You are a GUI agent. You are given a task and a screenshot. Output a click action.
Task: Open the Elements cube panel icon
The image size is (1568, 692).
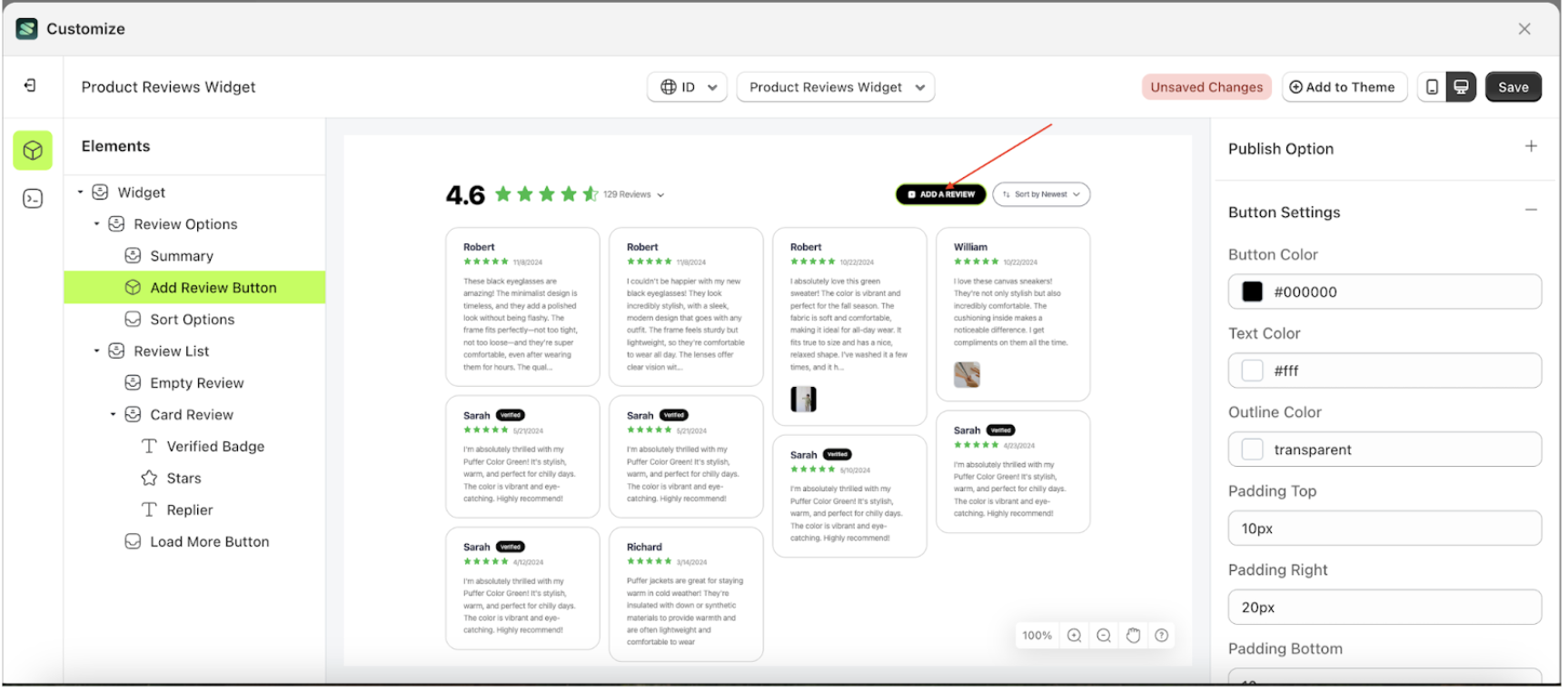(33, 151)
